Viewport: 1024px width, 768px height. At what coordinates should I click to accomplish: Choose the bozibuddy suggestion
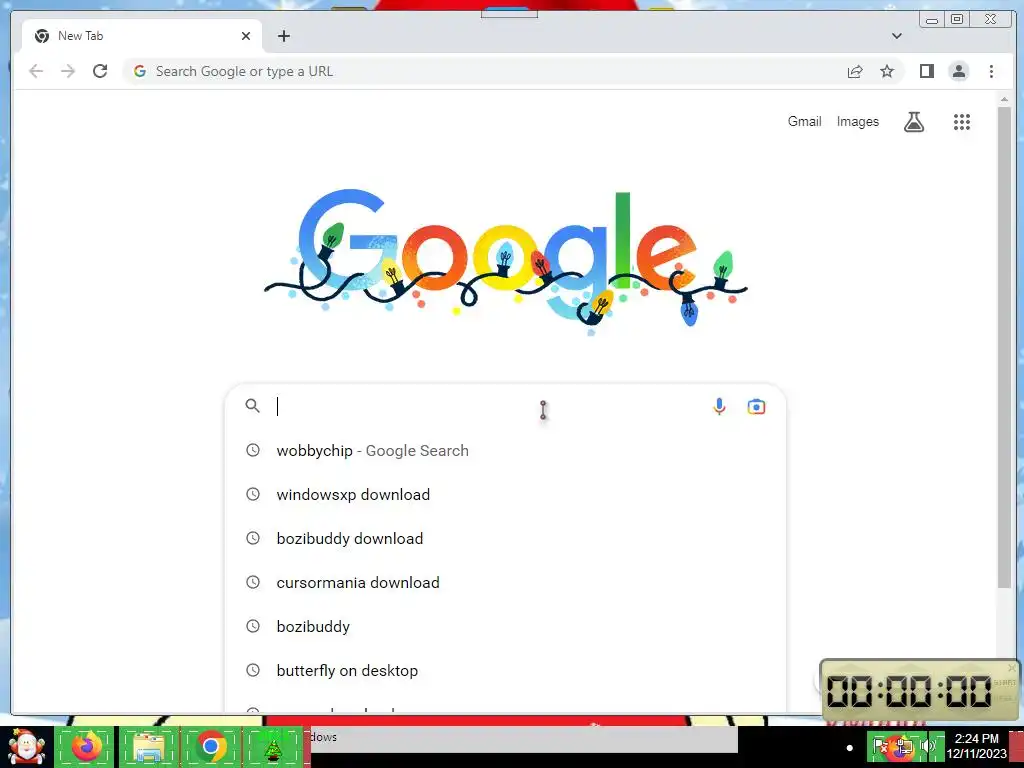(x=505, y=626)
